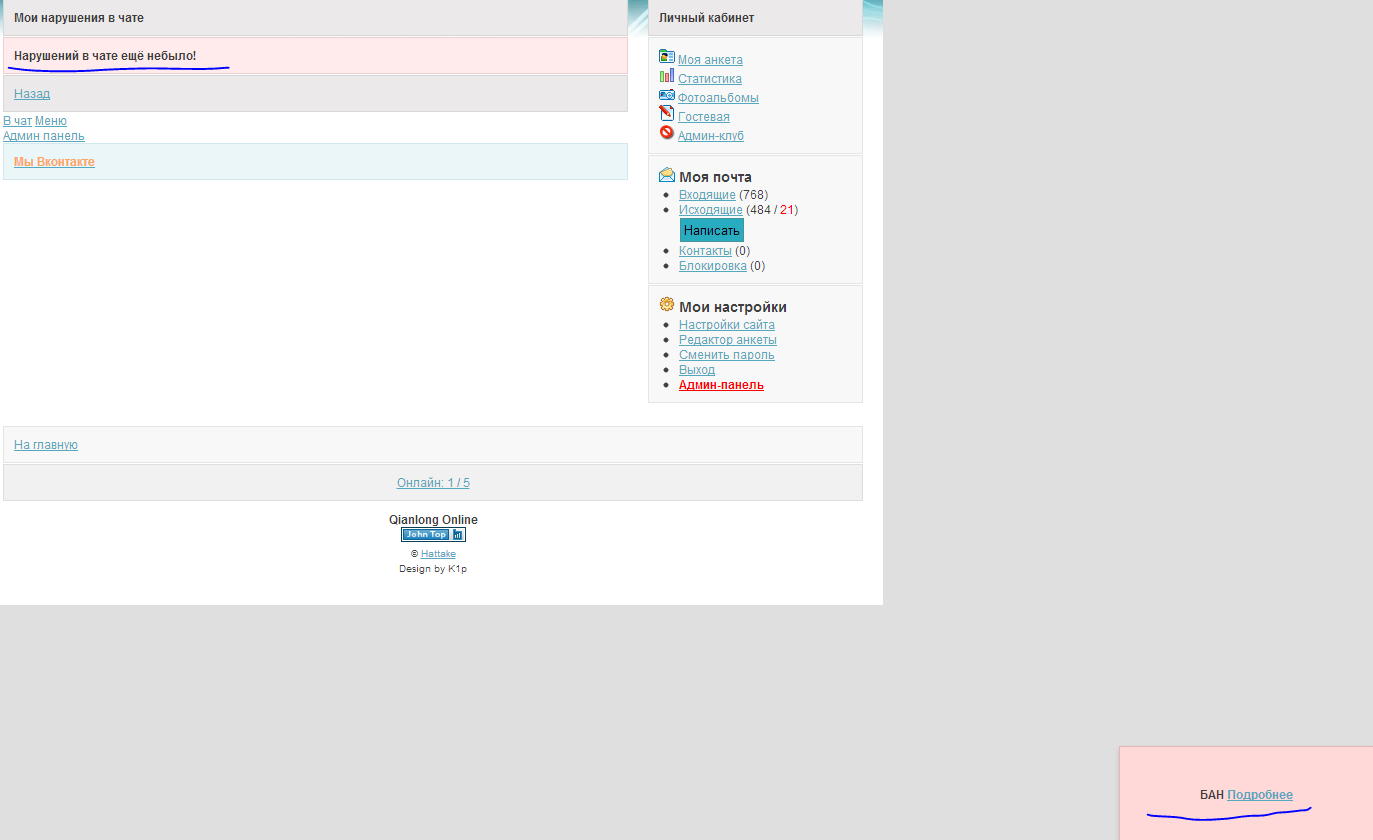Open the Гостевая link

tap(704, 117)
